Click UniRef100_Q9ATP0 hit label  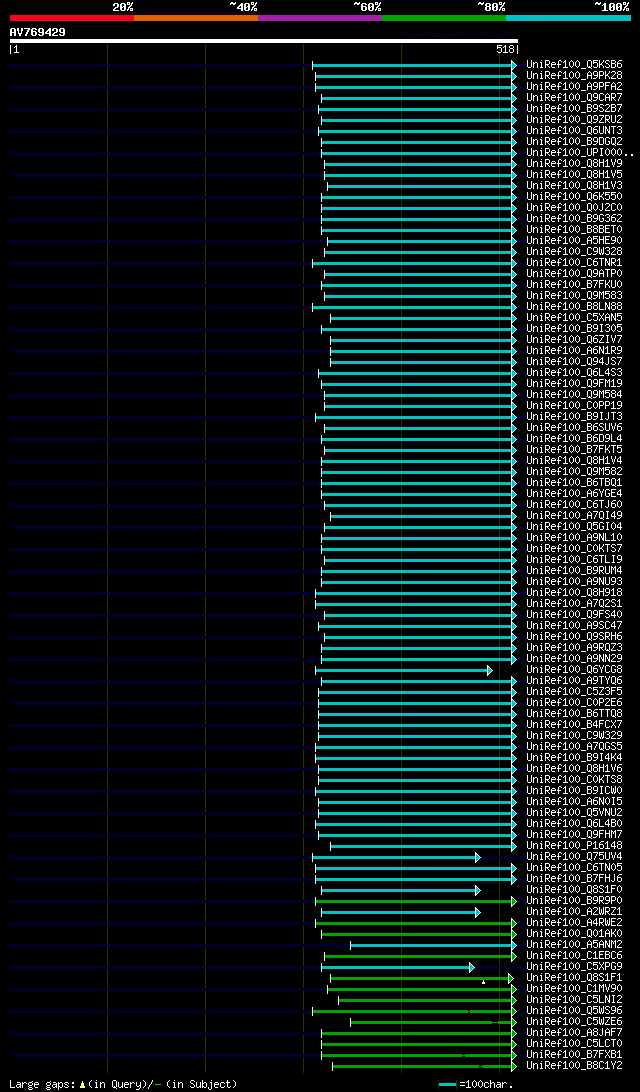(x=575, y=273)
